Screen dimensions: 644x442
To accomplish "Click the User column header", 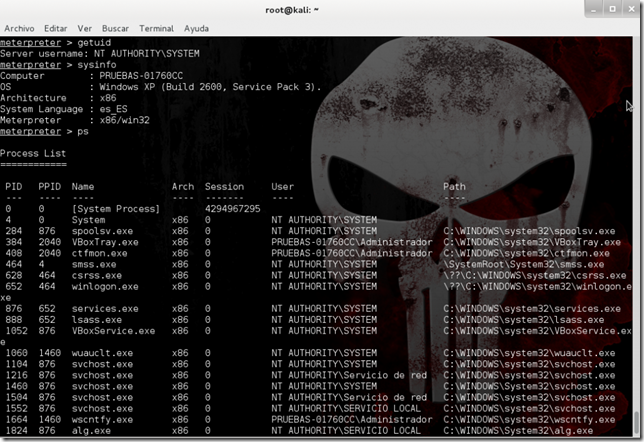I will point(283,187).
